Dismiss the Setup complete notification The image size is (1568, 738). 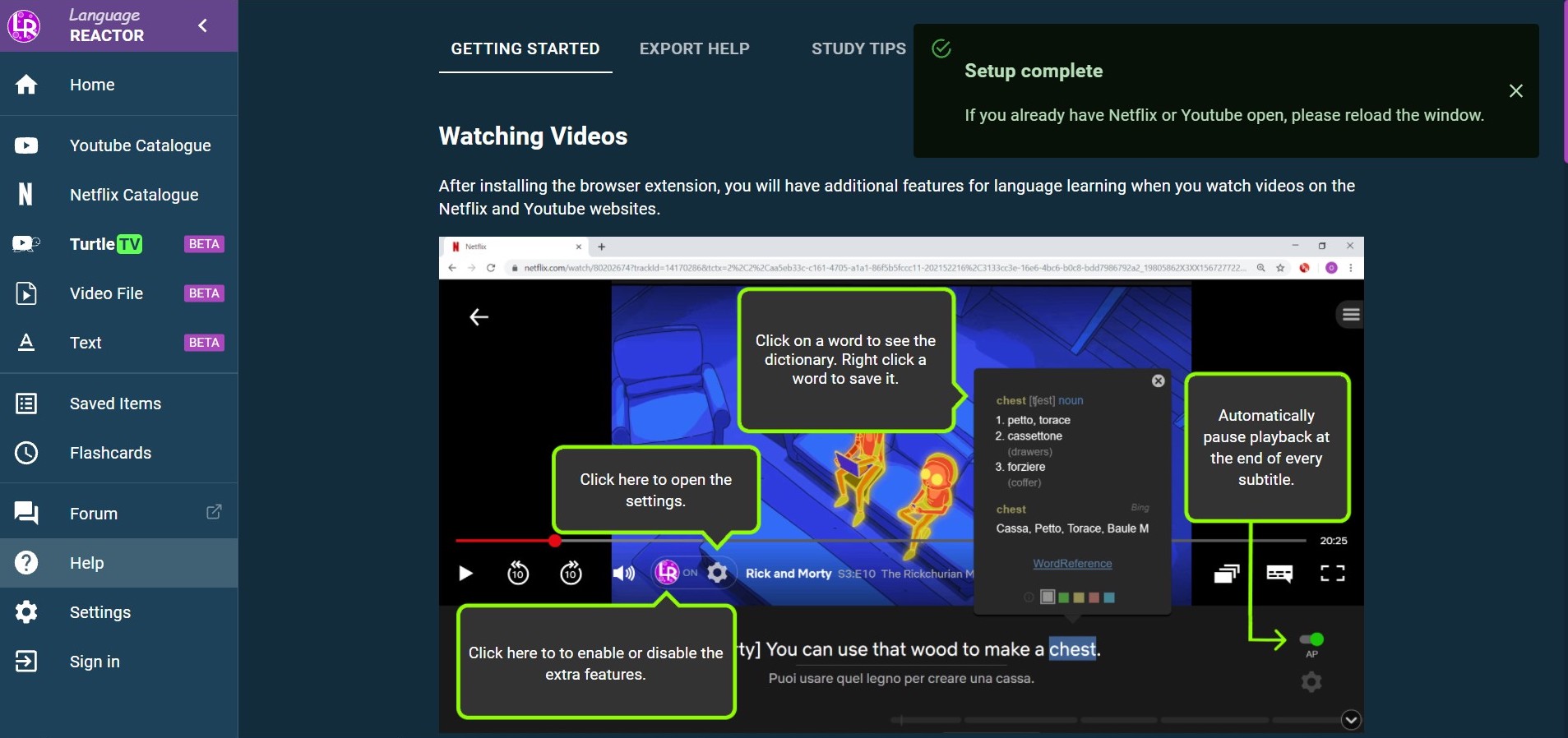(x=1516, y=91)
